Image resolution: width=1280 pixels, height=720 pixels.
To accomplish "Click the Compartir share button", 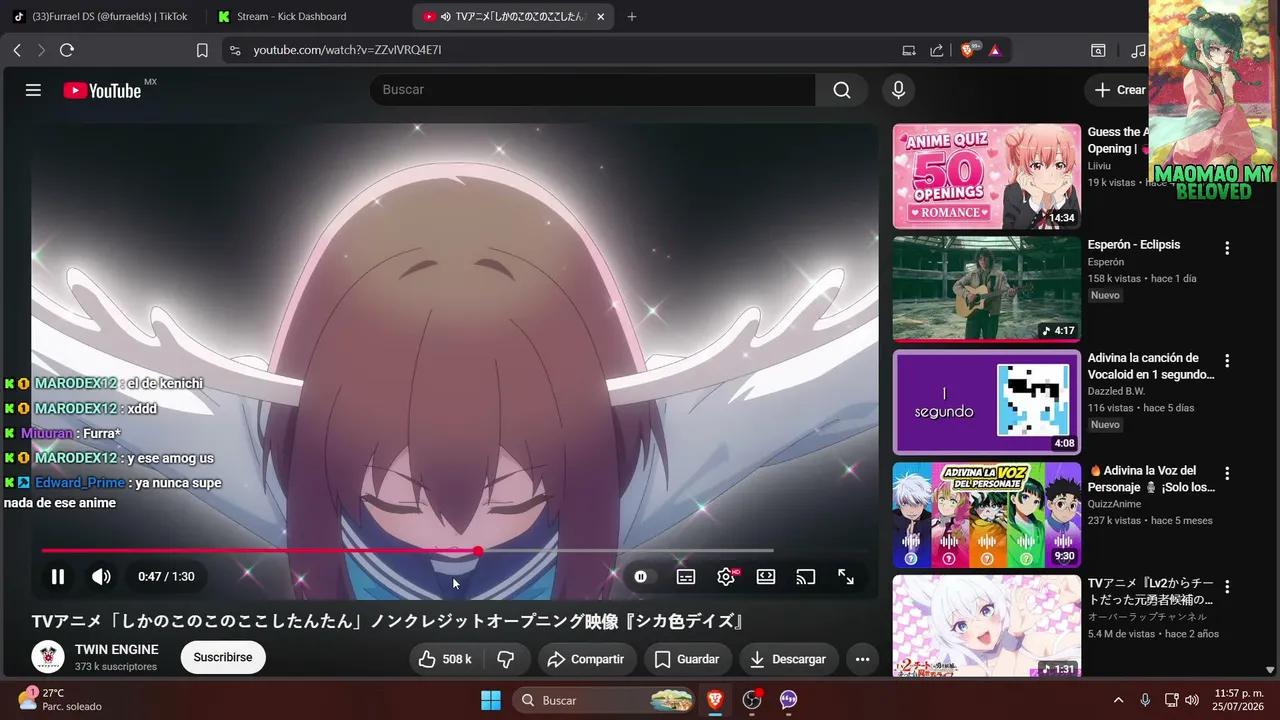I will pyautogui.click(x=587, y=659).
